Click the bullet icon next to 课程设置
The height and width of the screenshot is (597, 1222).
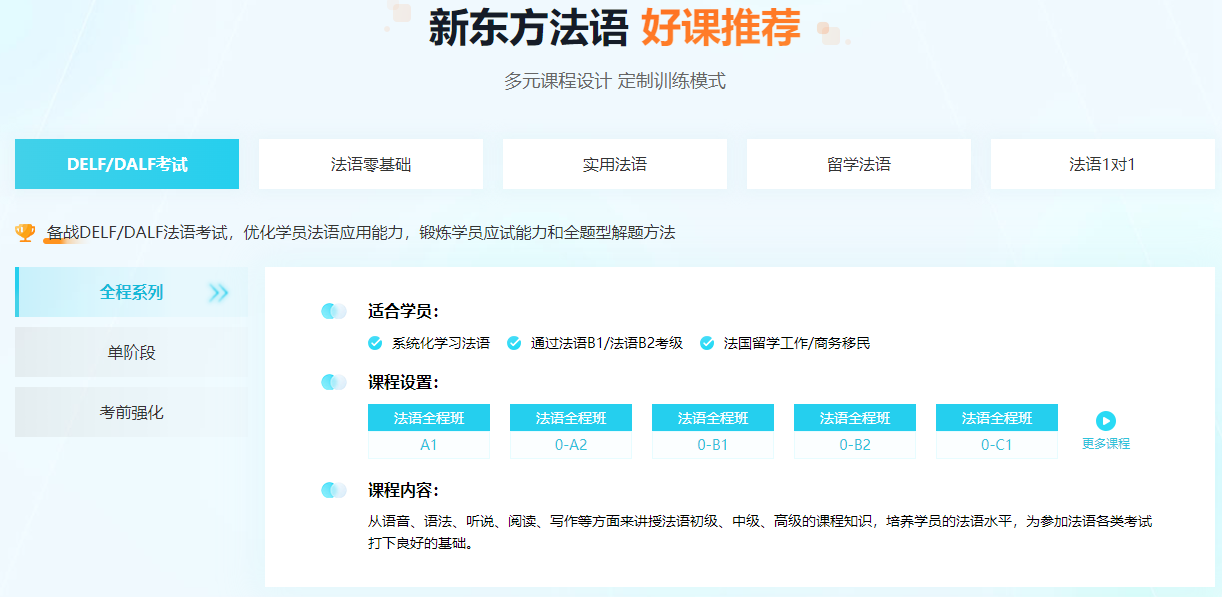[334, 382]
